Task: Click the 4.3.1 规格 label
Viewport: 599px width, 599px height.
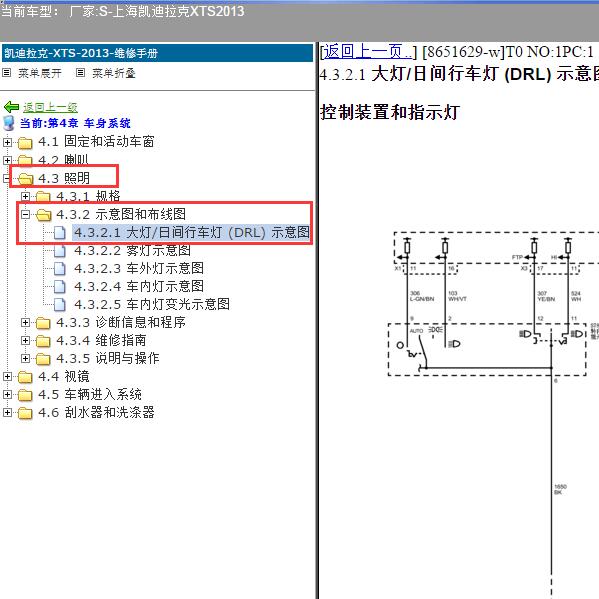Action: click(x=88, y=196)
